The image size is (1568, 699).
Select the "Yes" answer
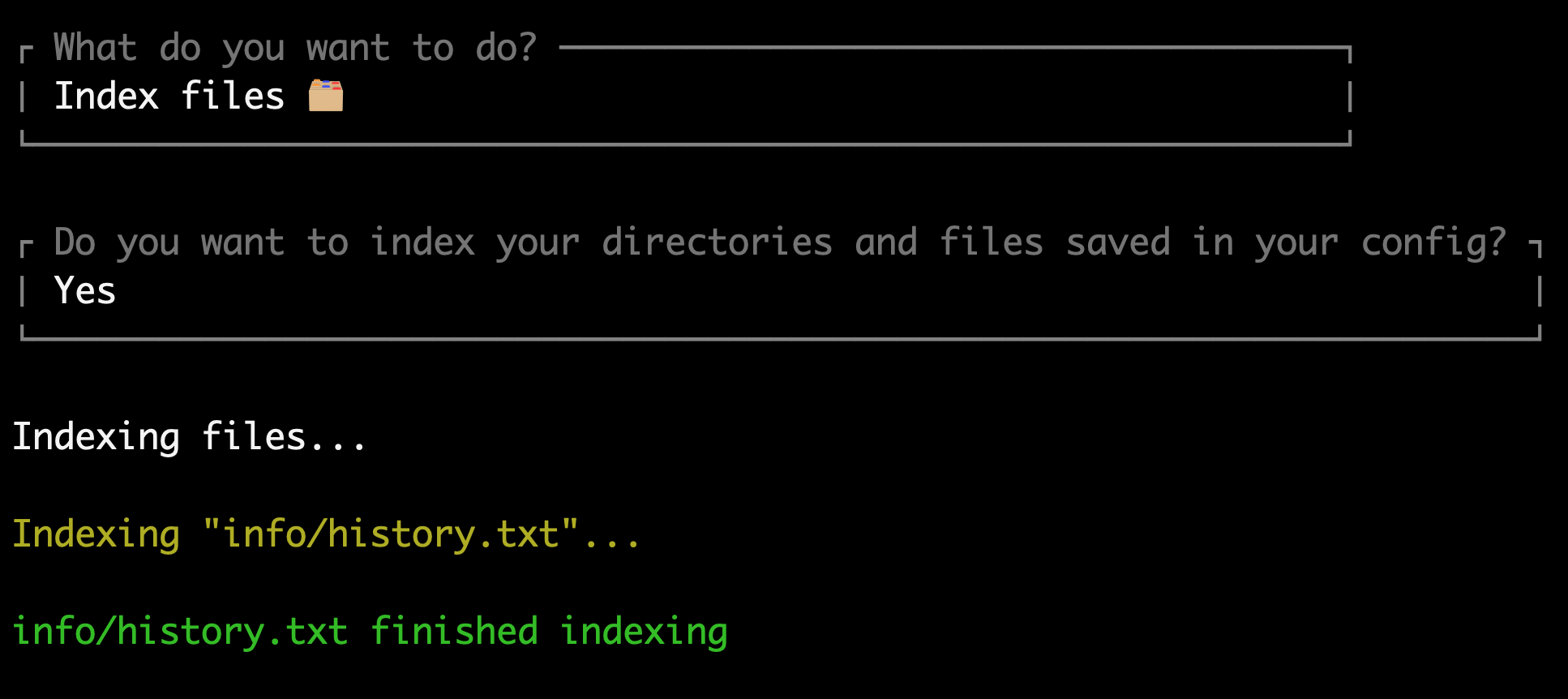click(x=85, y=290)
